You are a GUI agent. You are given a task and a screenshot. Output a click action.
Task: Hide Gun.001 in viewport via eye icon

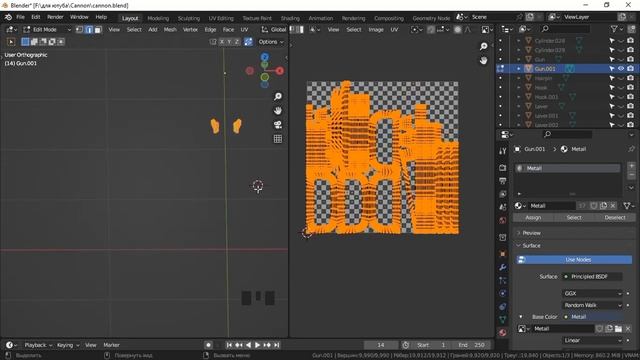click(621, 69)
